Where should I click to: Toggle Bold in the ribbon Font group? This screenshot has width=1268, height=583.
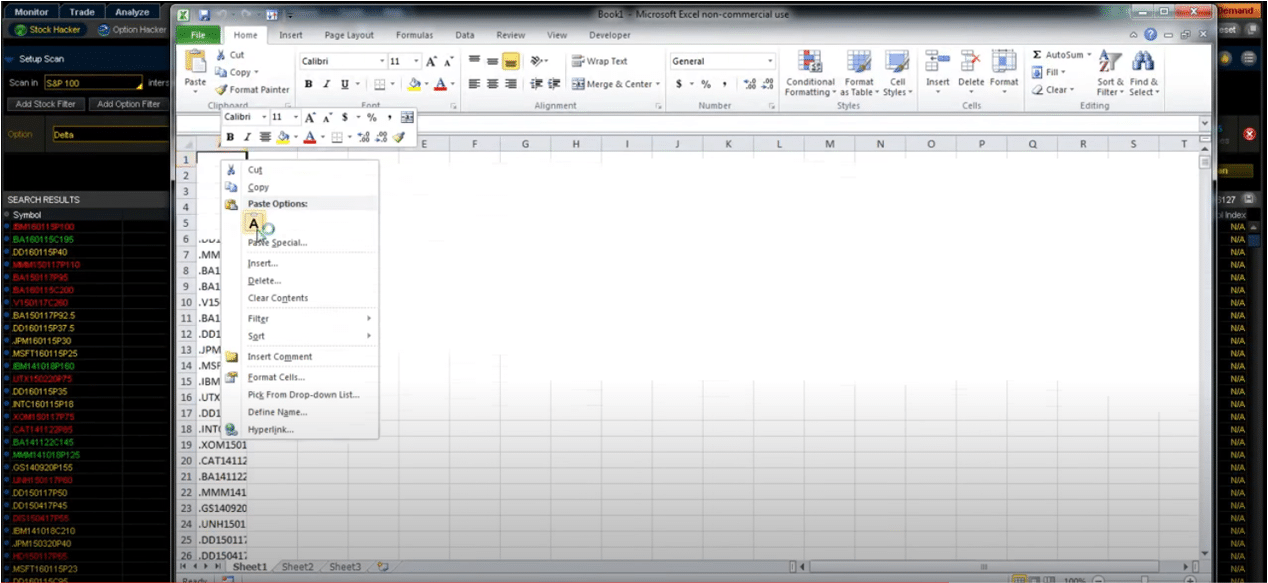coord(309,84)
